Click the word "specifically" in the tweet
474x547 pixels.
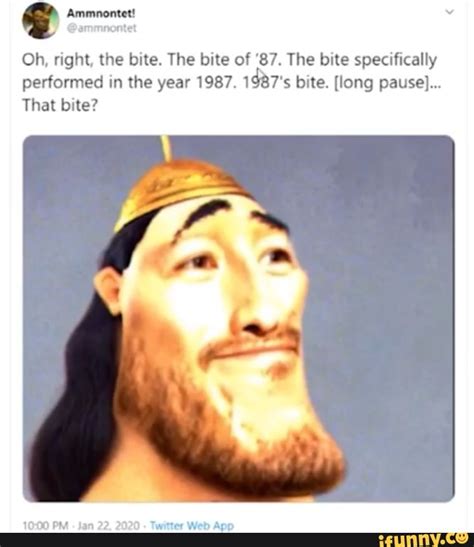[396, 60]
